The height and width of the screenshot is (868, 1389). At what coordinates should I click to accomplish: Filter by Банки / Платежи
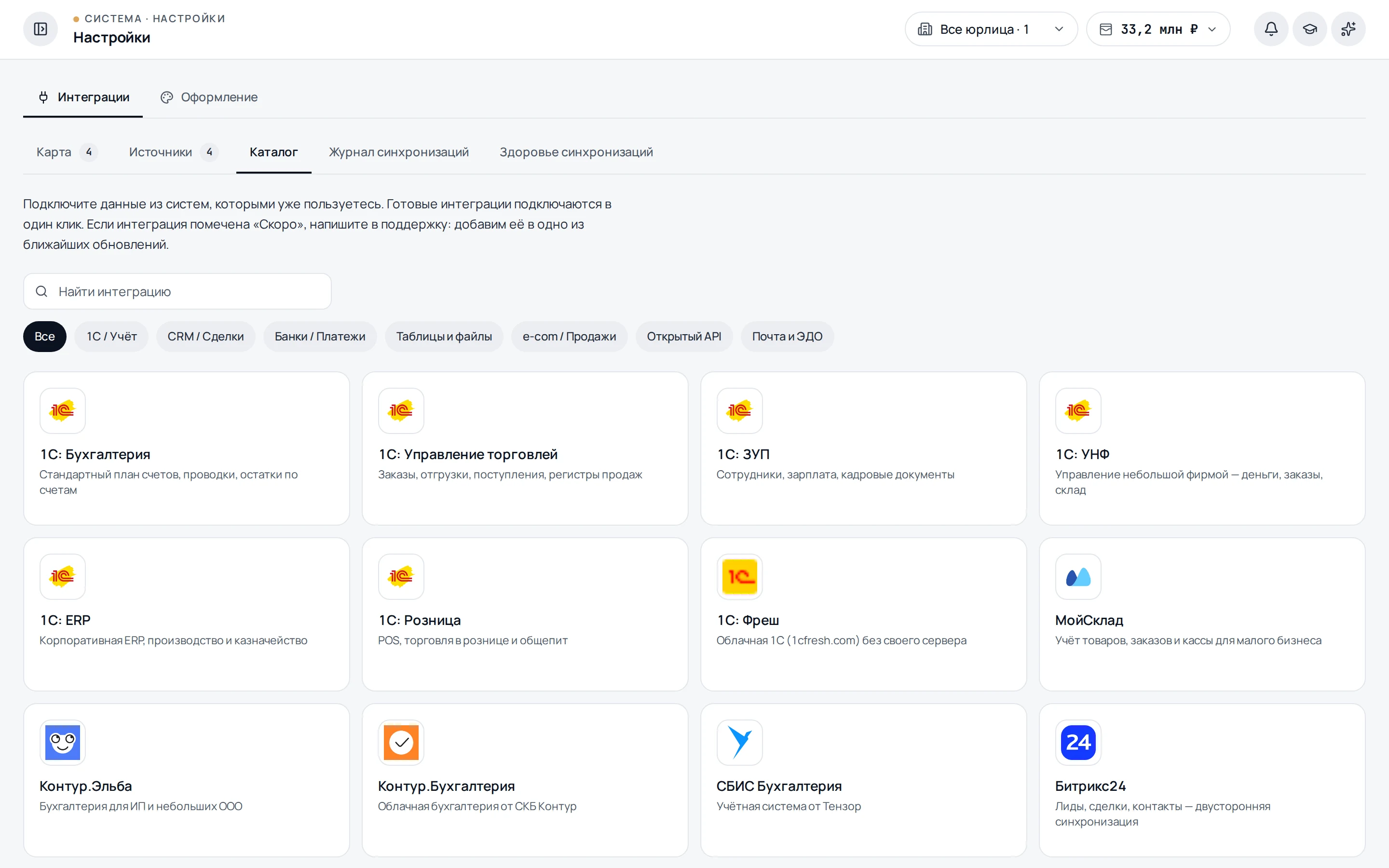click(320, 337)
